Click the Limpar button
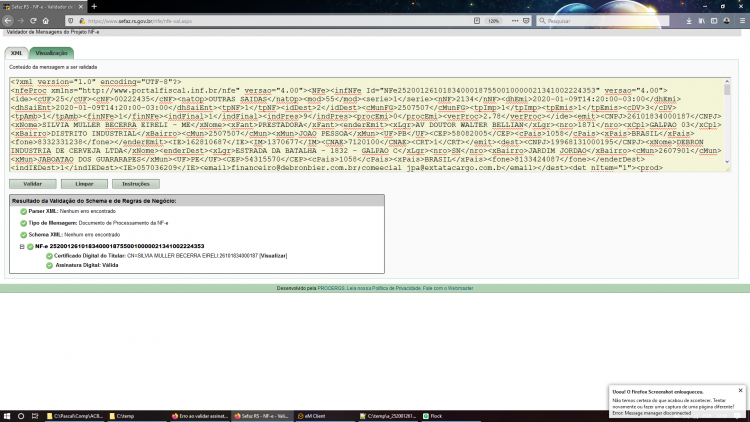This screenshot has width=750, height=422. tap(84, 184)
